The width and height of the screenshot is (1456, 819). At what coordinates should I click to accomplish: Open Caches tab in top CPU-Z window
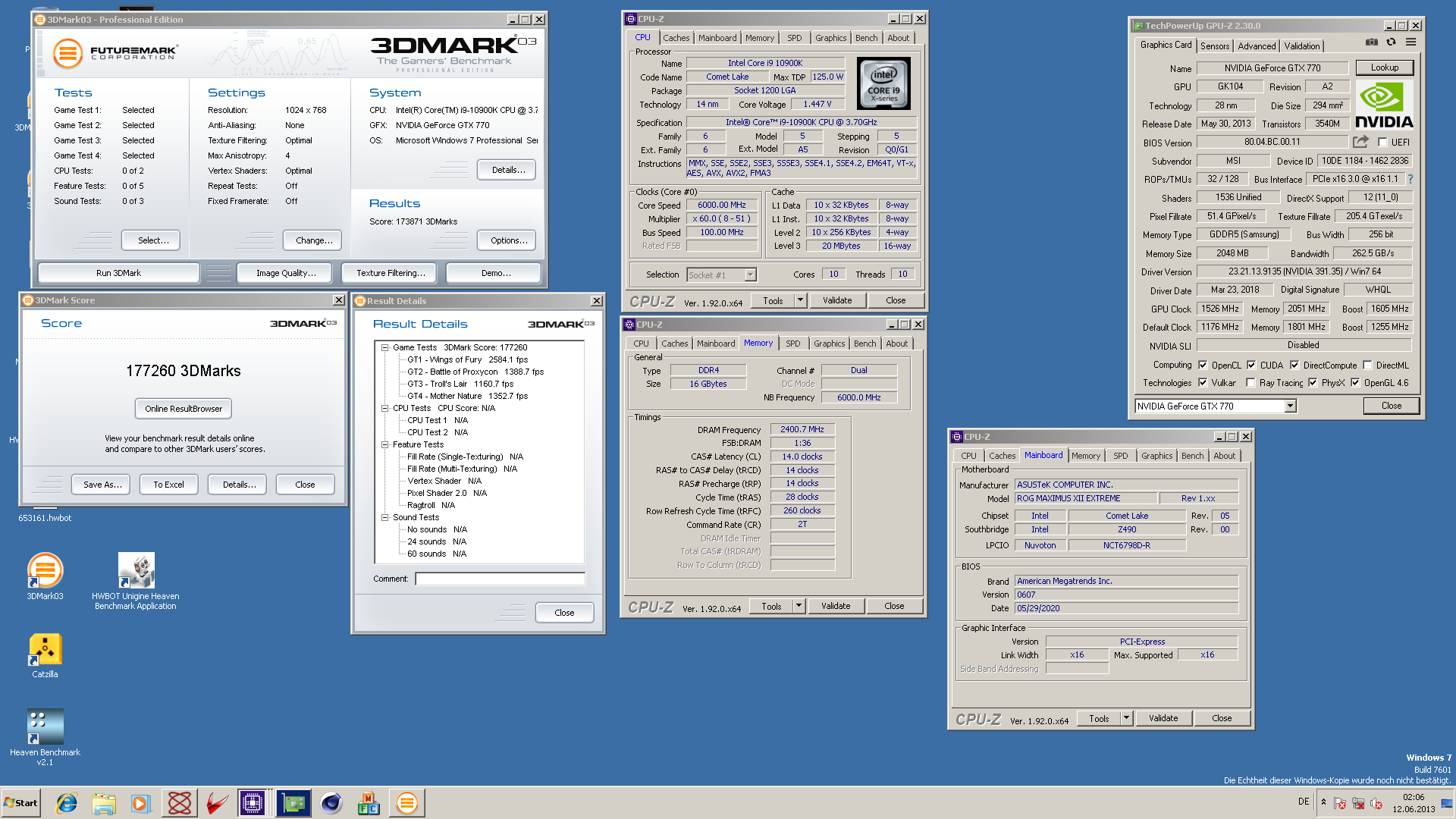tap(676, 38)
